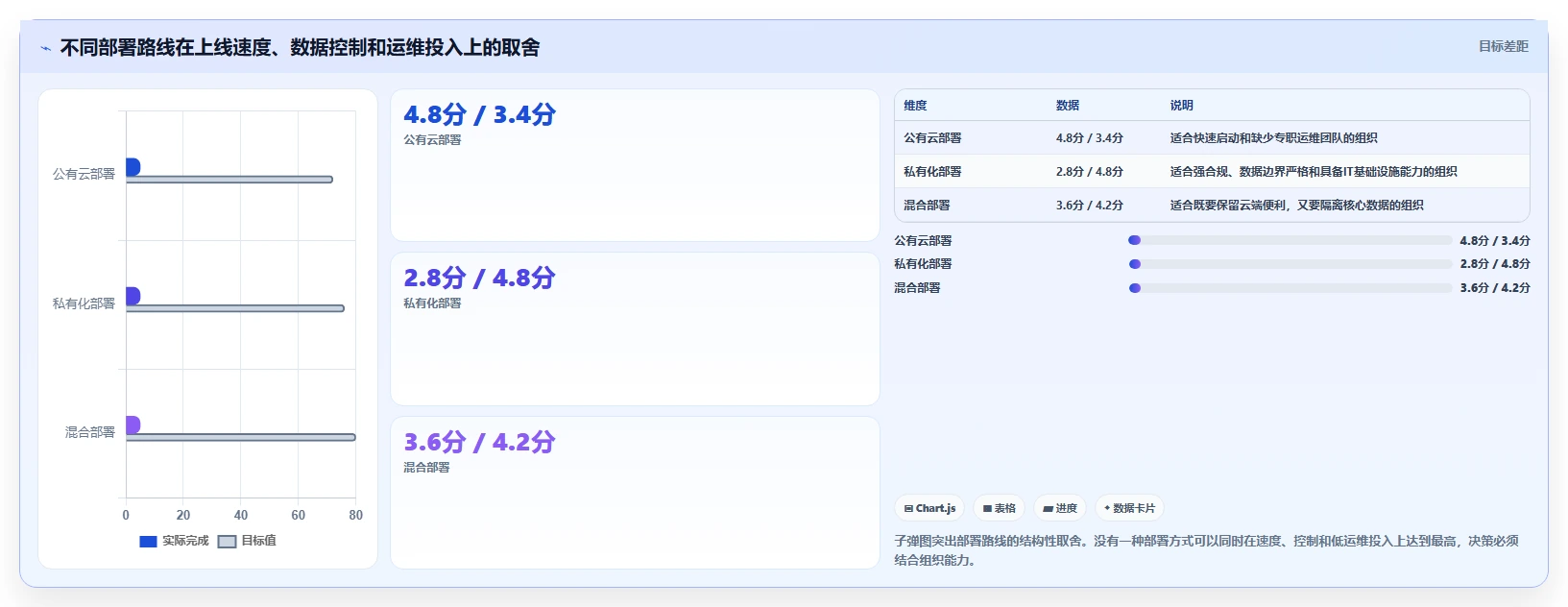
Task: Click the chart axis tick 40
Action: (x=241, y=516)
